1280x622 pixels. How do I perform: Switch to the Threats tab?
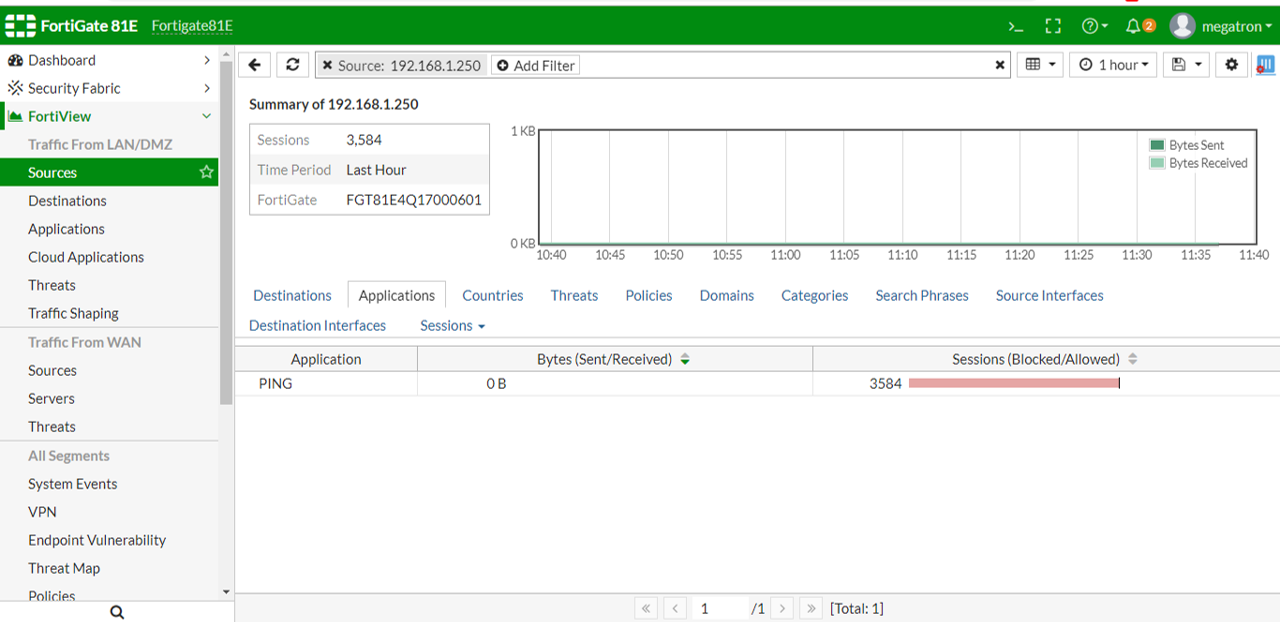574,296
